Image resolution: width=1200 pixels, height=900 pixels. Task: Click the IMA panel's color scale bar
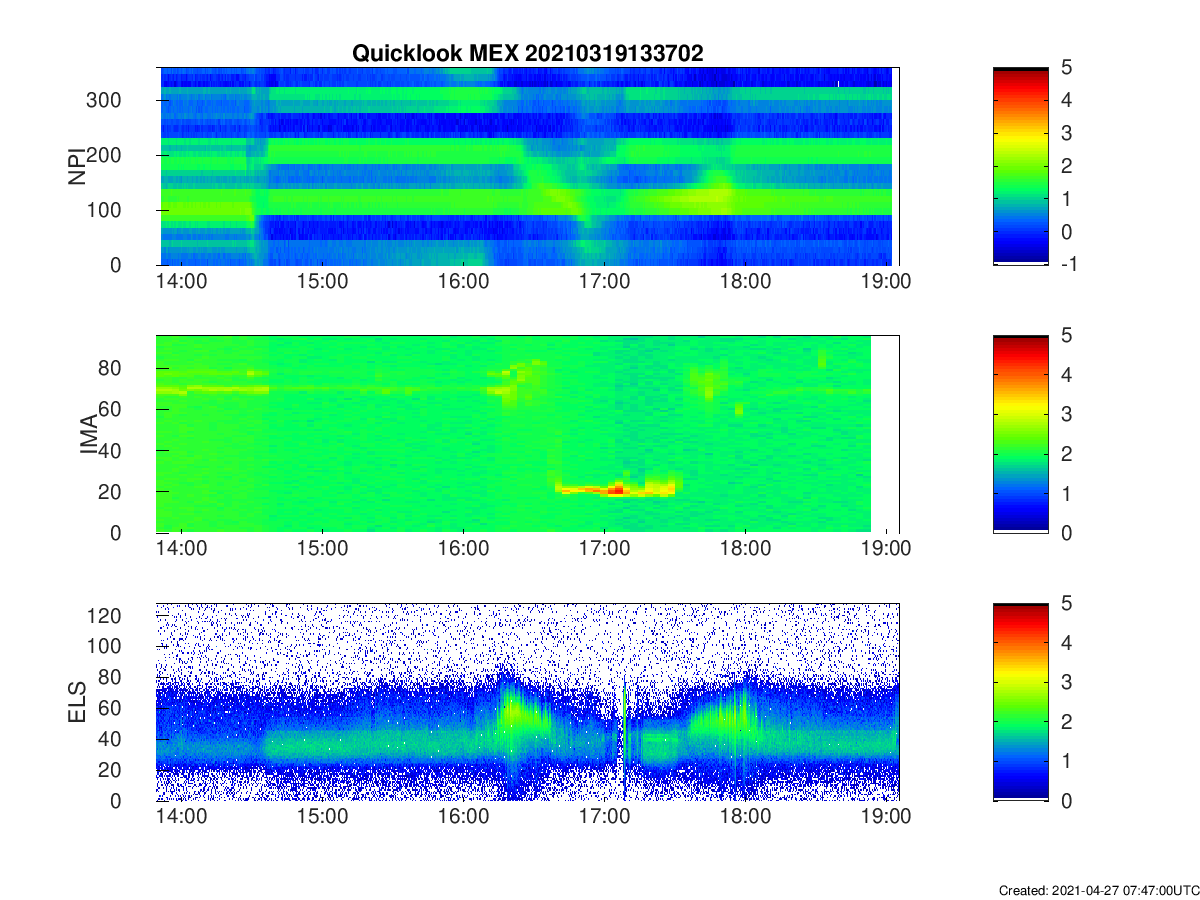(x=1021, y=434)
